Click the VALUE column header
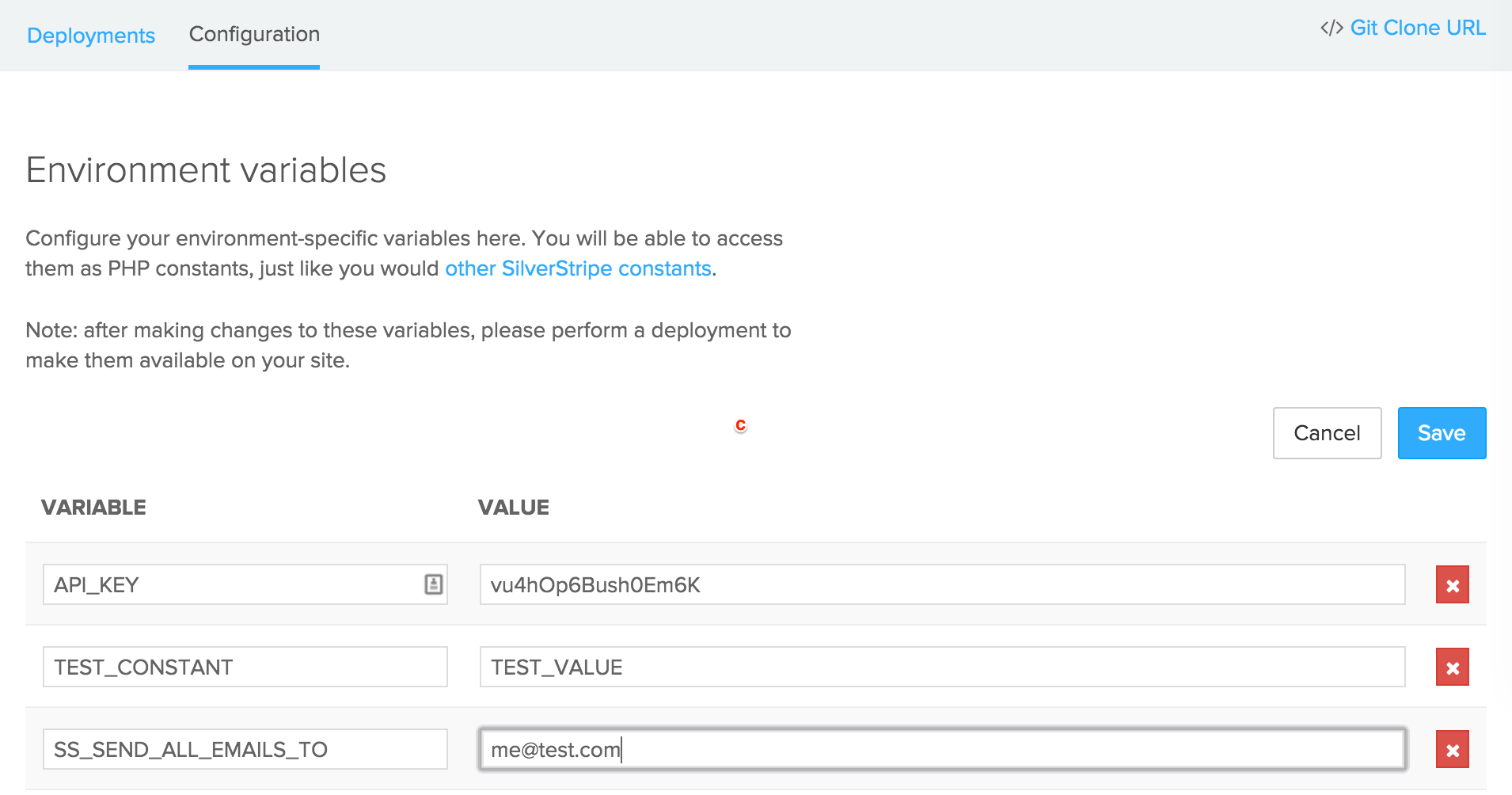 click(513, 508)
